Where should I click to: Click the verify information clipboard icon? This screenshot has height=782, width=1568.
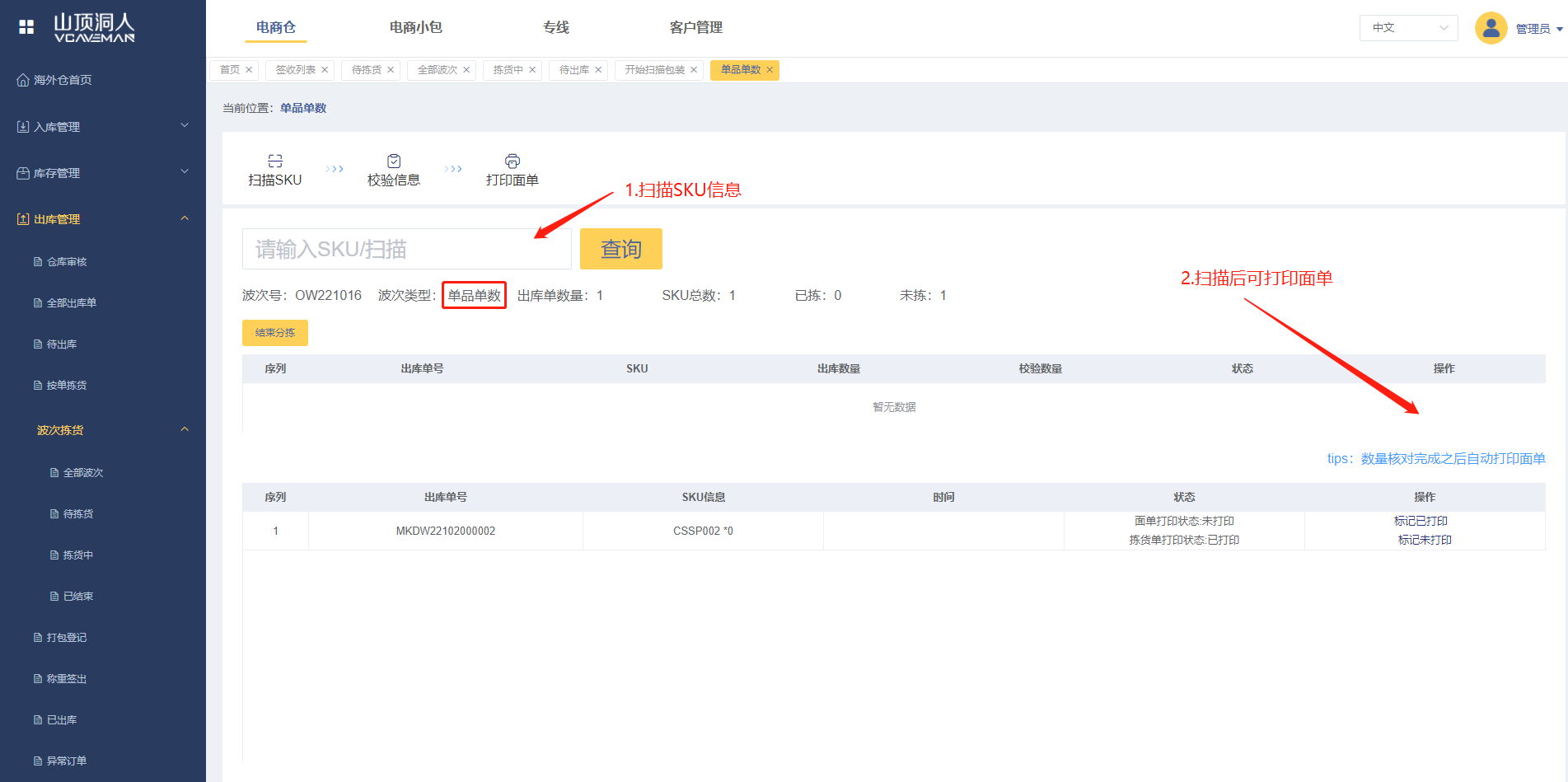coord(394,161)
